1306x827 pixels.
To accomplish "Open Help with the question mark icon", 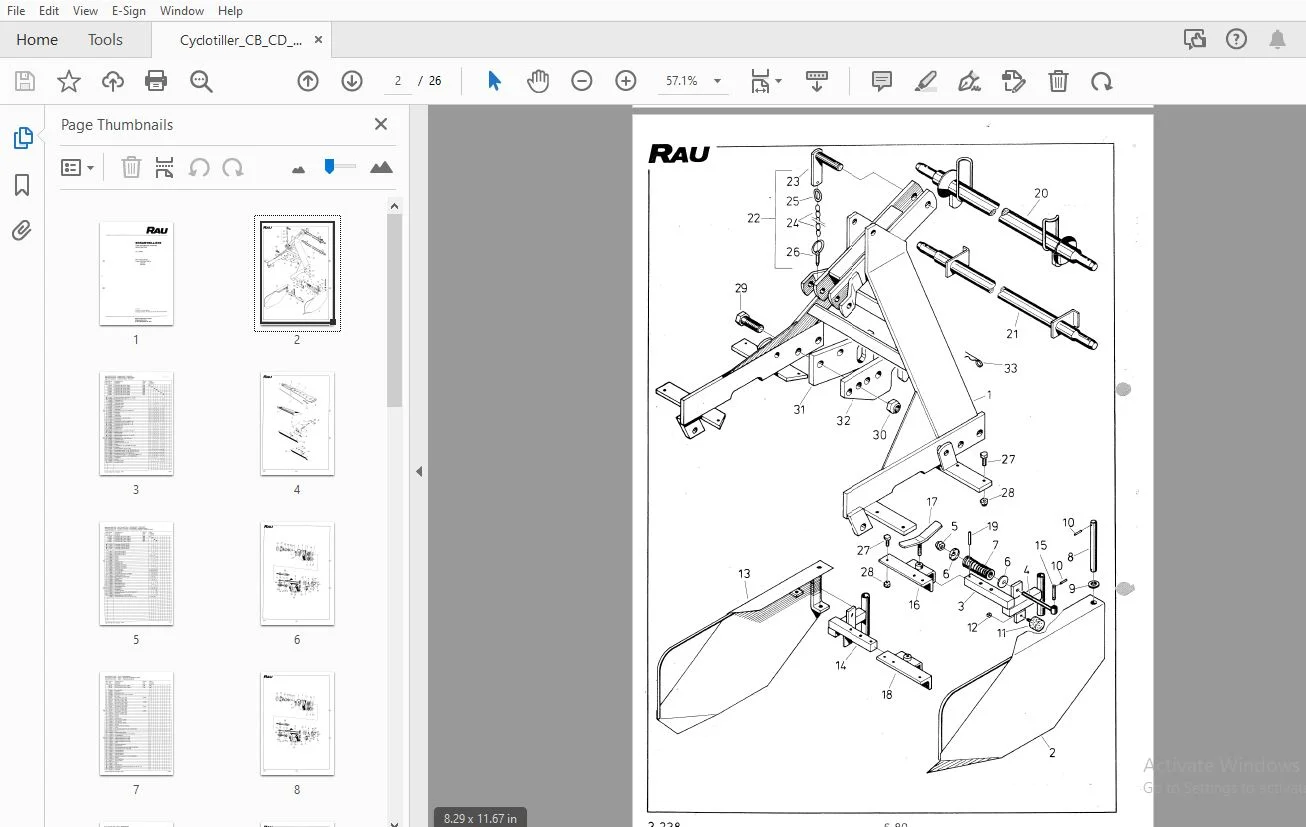I will pyautogui.click(x=1237, y=40).
